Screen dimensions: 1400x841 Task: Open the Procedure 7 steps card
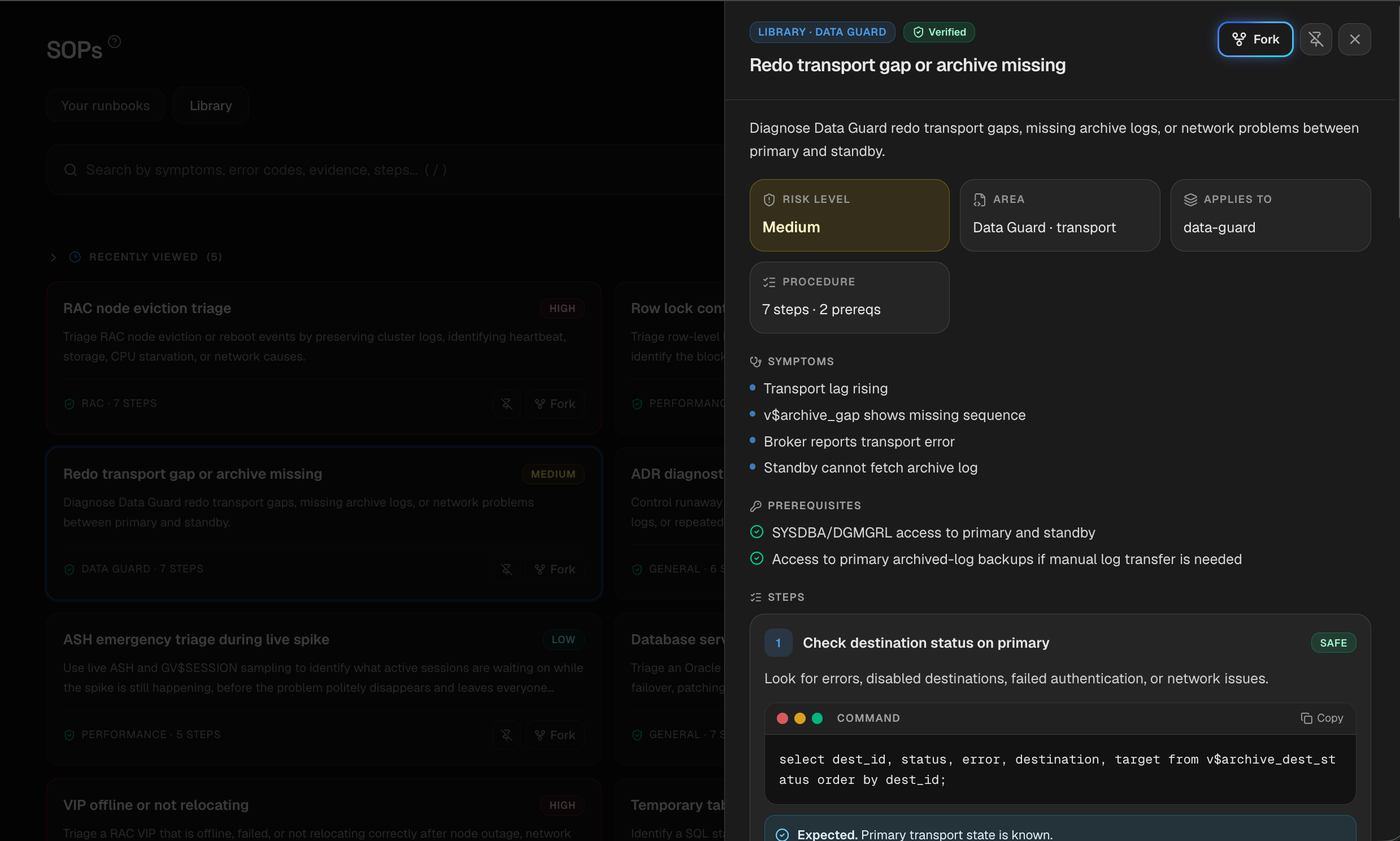pos(849,297)
